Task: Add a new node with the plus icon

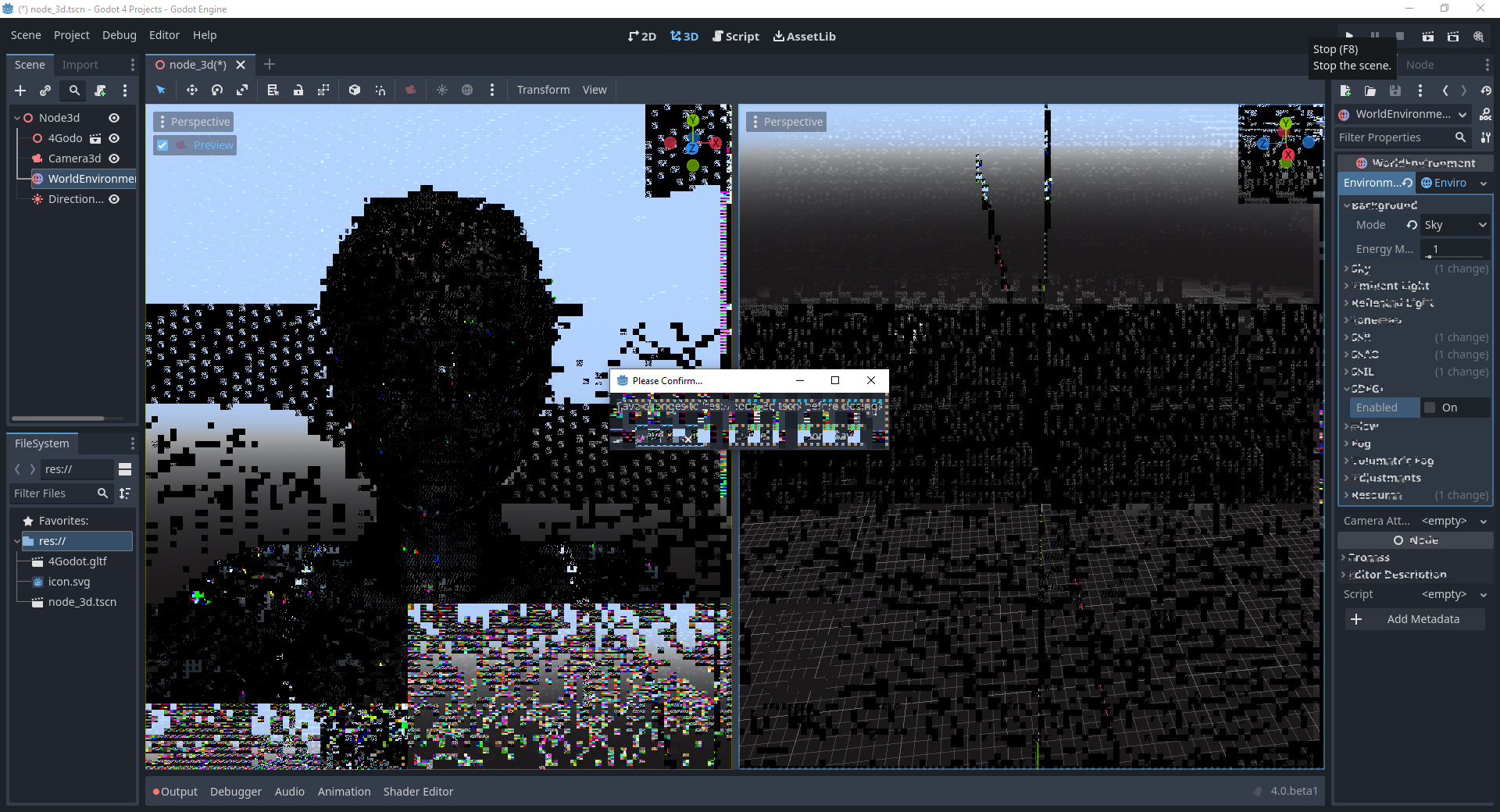Action: [20, 91]
